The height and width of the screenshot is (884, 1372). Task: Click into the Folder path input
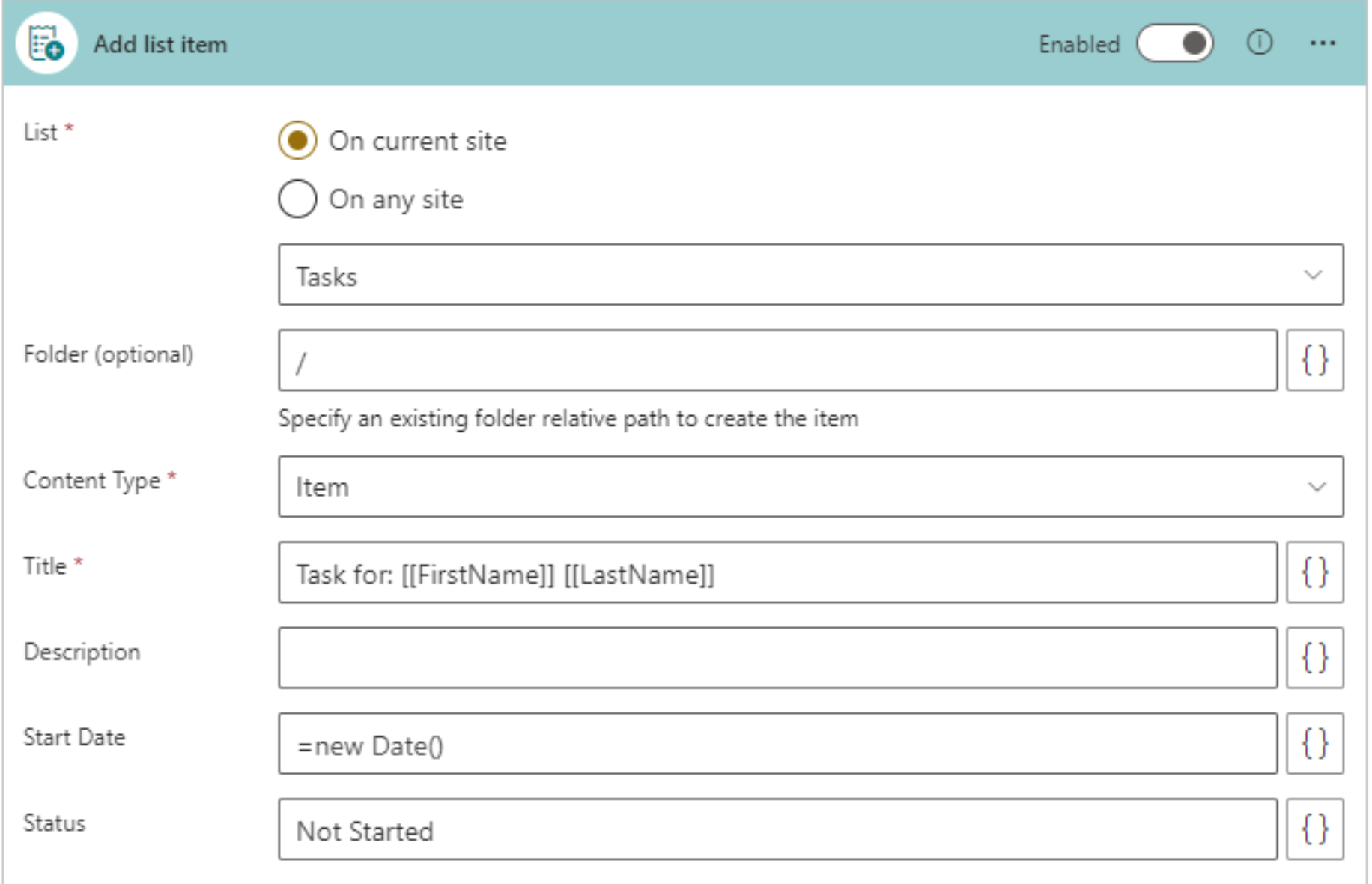tap(777, 360)
